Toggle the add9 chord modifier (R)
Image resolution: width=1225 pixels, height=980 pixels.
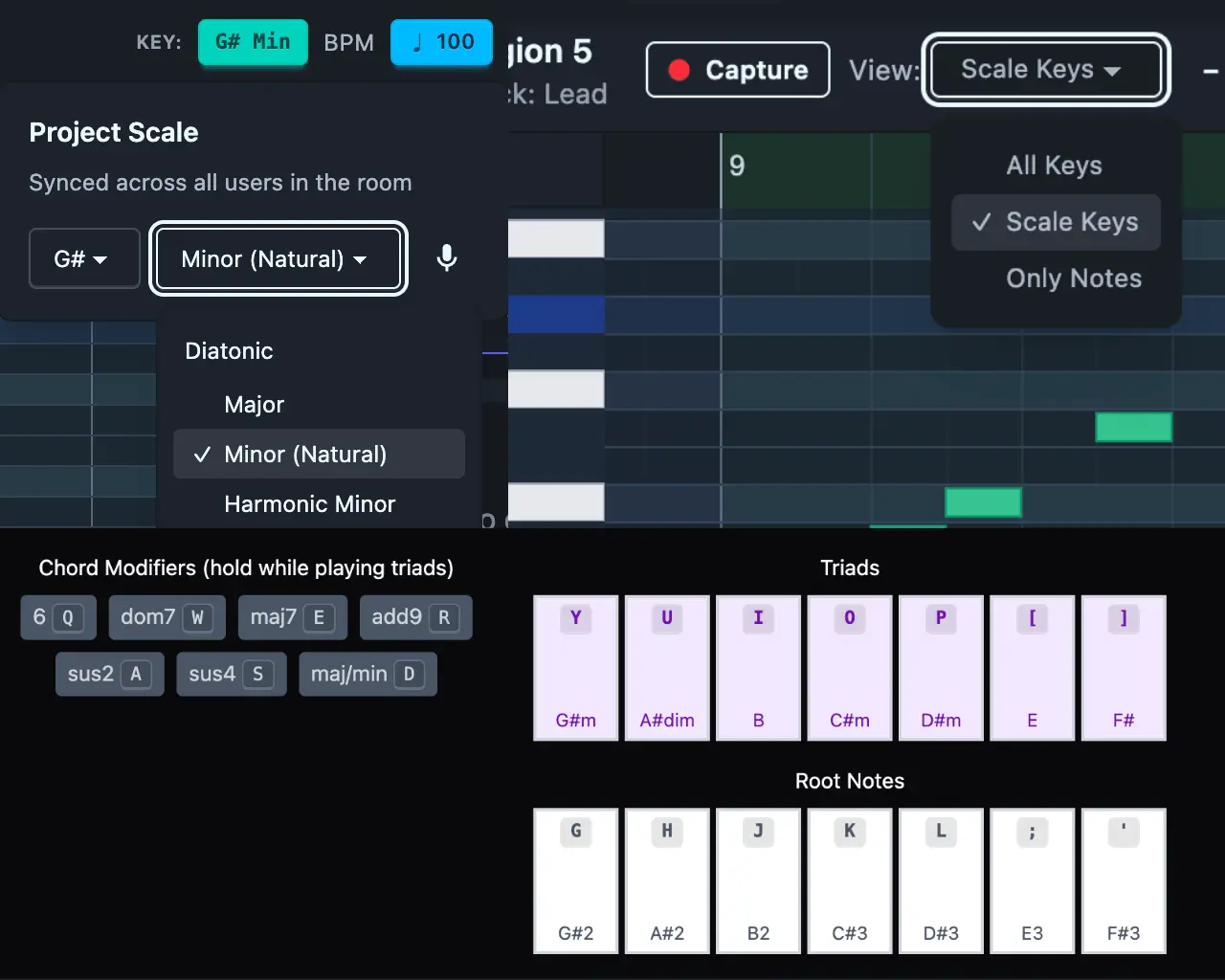tap(416, 617)
